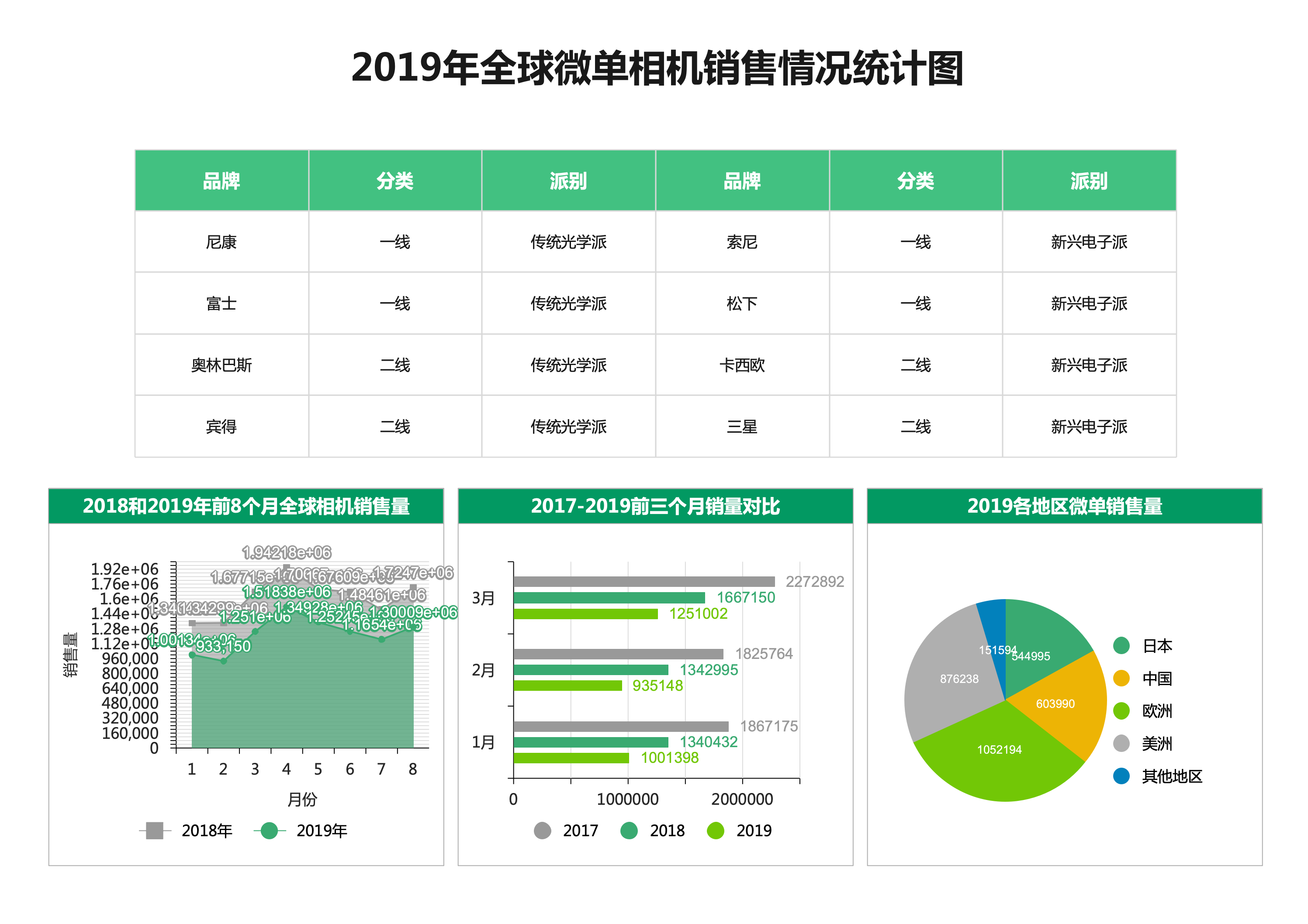Click the 933,150 data label
This screenshot has height=924, width=1308.
[x=223, y=646]
